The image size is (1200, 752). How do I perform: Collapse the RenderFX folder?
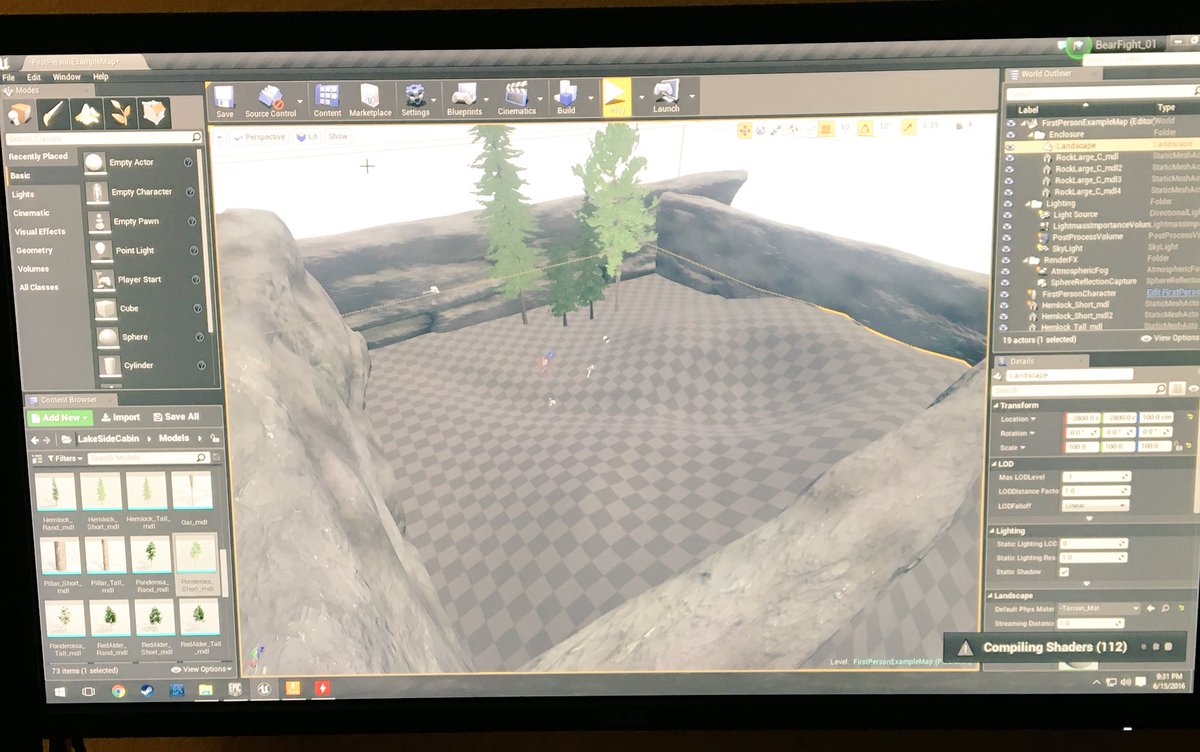pyautogui.click(x=1024, y=259)
